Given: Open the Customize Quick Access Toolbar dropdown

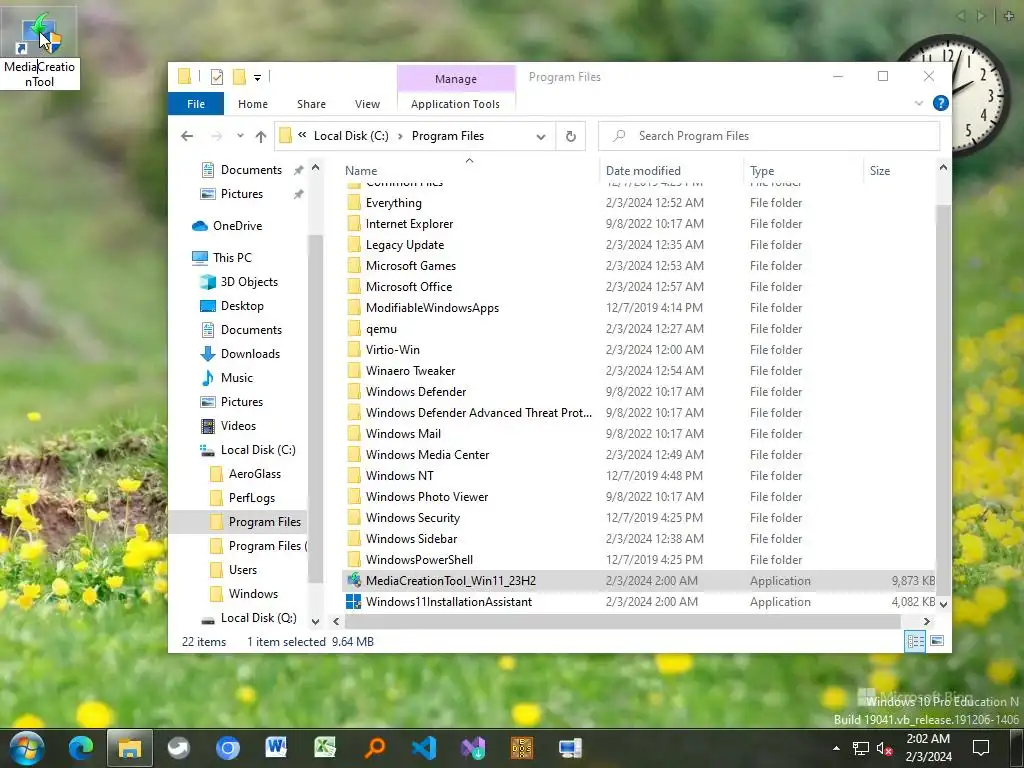Looking at the screenshot, I should click(x=257, y=78).
